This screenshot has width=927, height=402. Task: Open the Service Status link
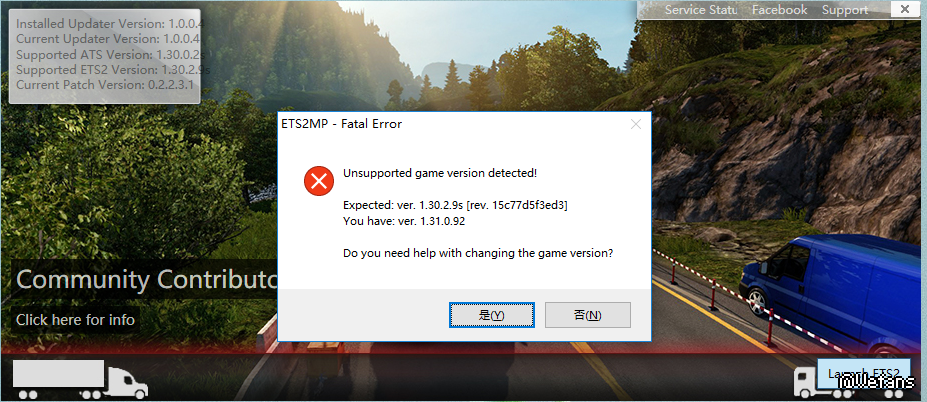(701, 10)
